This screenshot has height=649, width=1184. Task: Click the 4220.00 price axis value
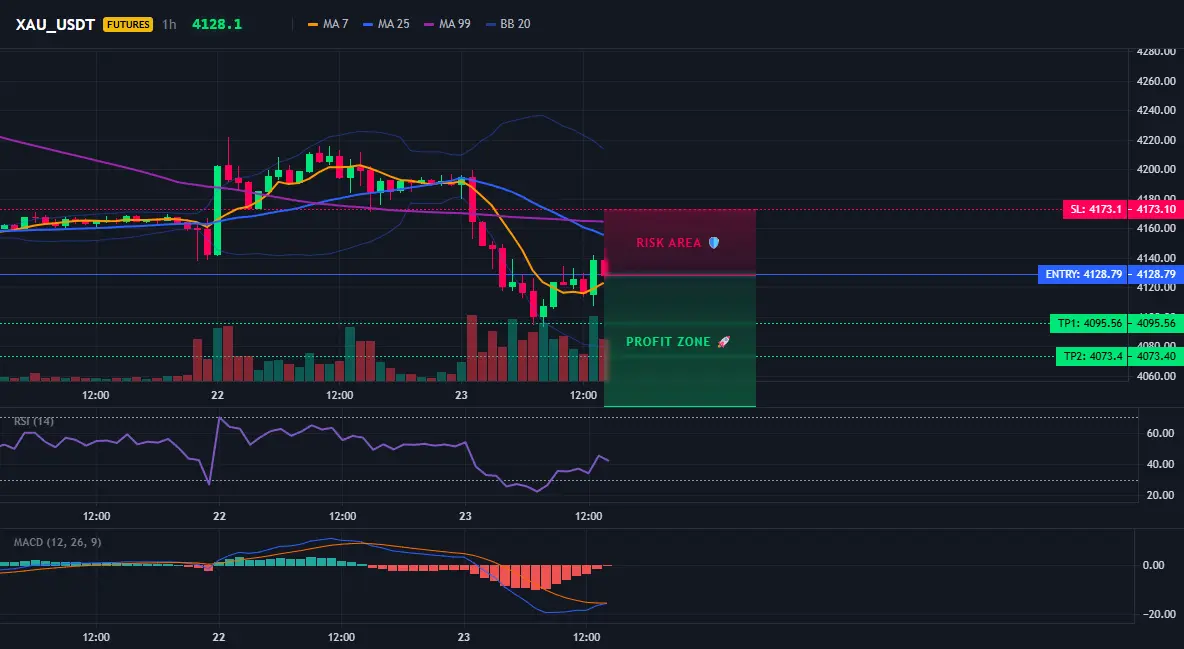[1156, 140]
